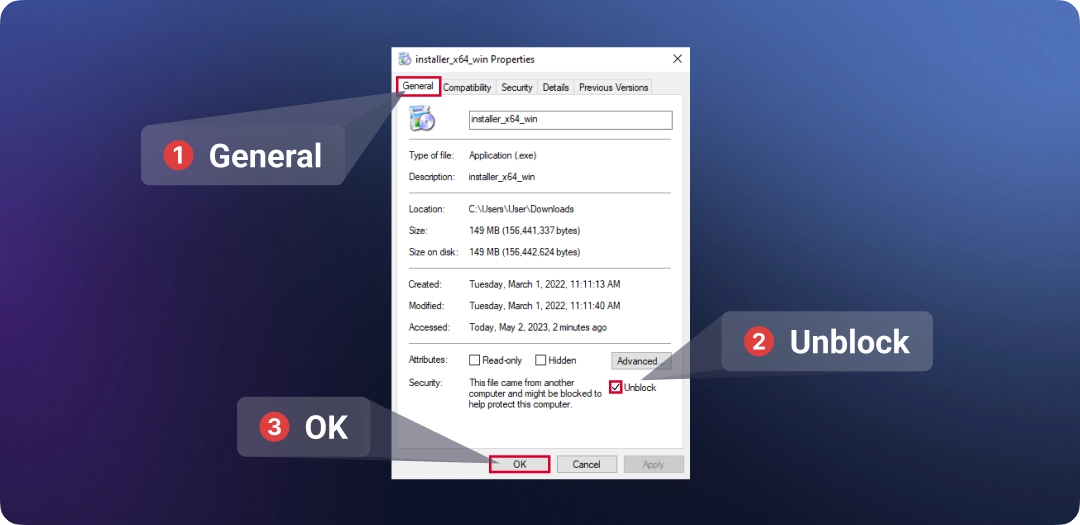Open the Compatibility tab
1080x525 pixels.
(x=467, y=88)
